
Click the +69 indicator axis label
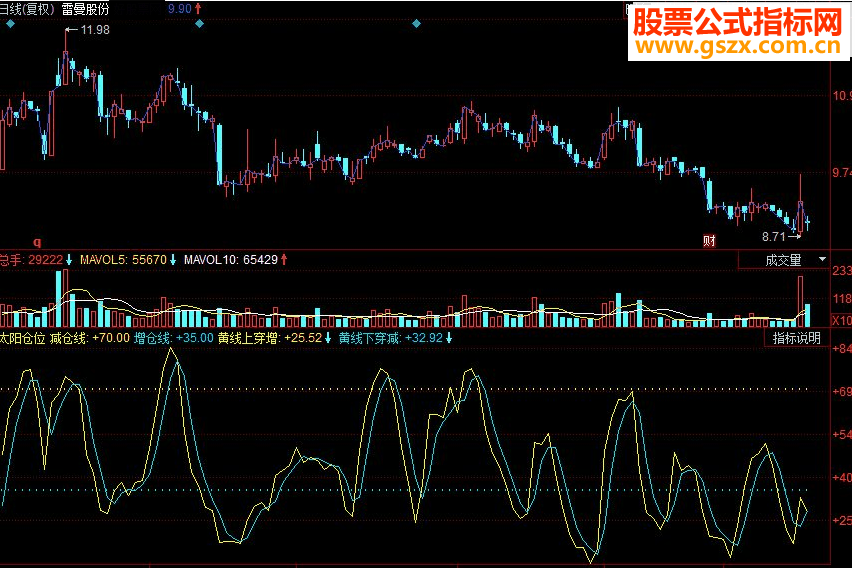(842, 392)
